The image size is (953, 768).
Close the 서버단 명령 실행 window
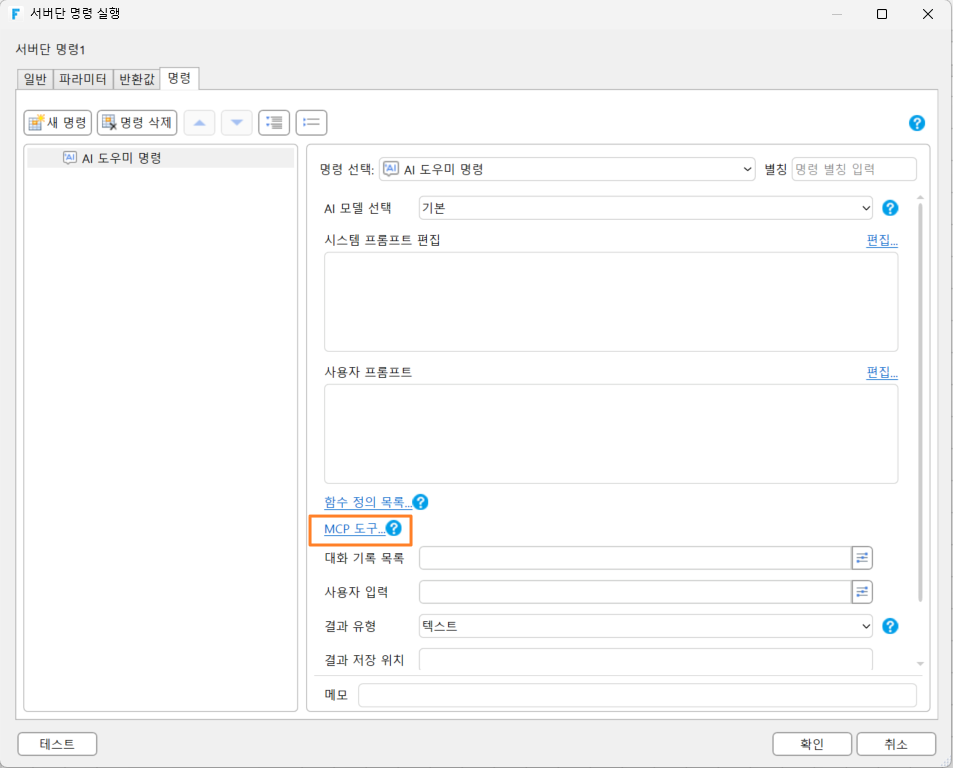[927, 14]
